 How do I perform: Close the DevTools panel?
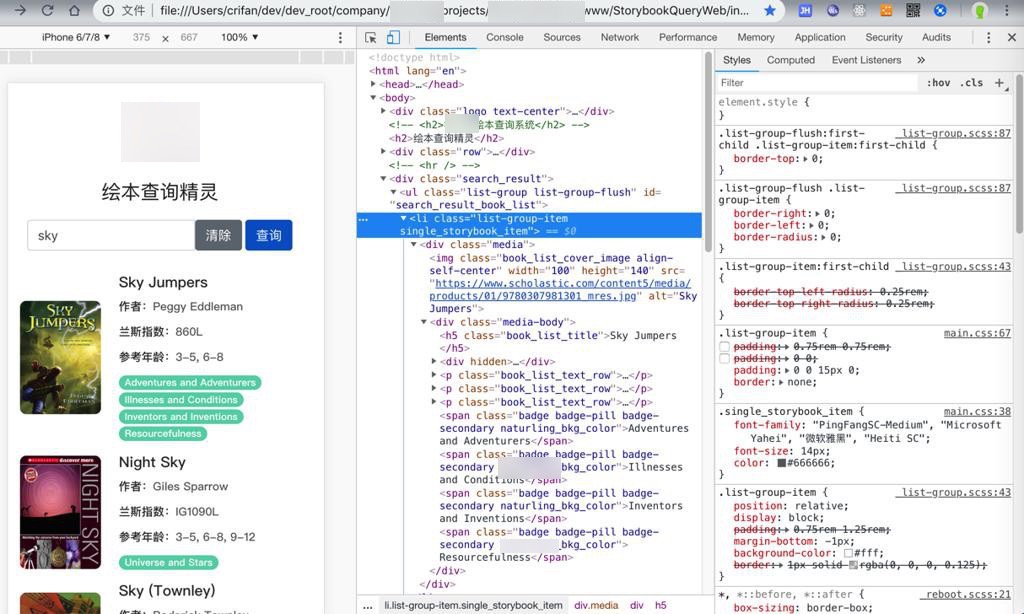1012,38
